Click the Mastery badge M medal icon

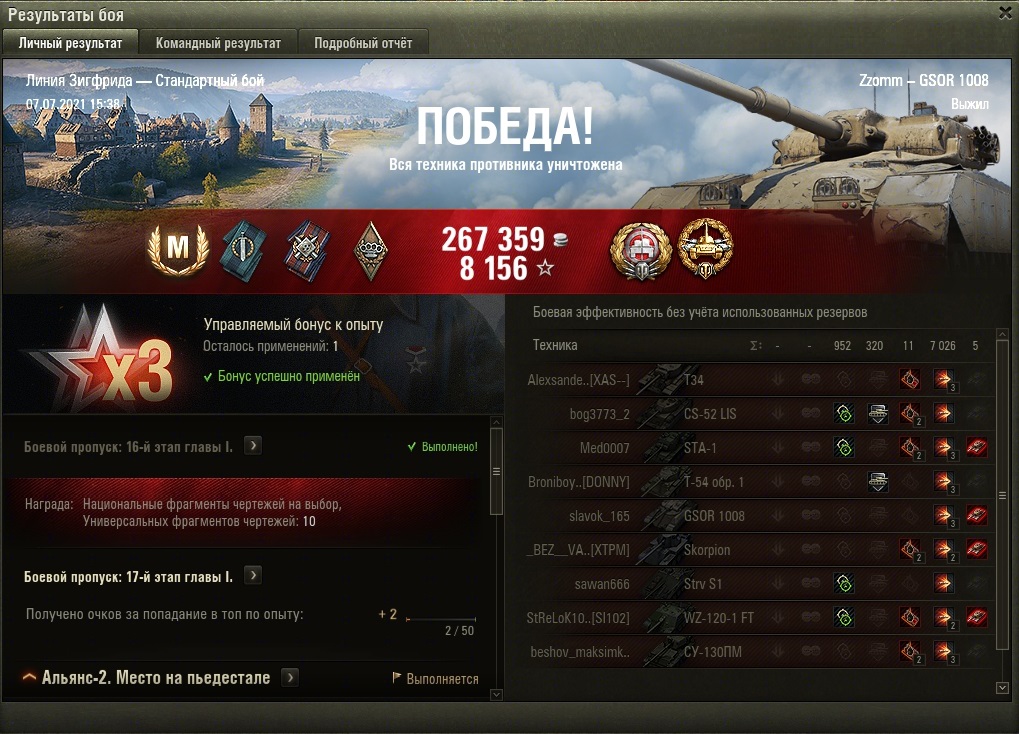coord(178,250)
